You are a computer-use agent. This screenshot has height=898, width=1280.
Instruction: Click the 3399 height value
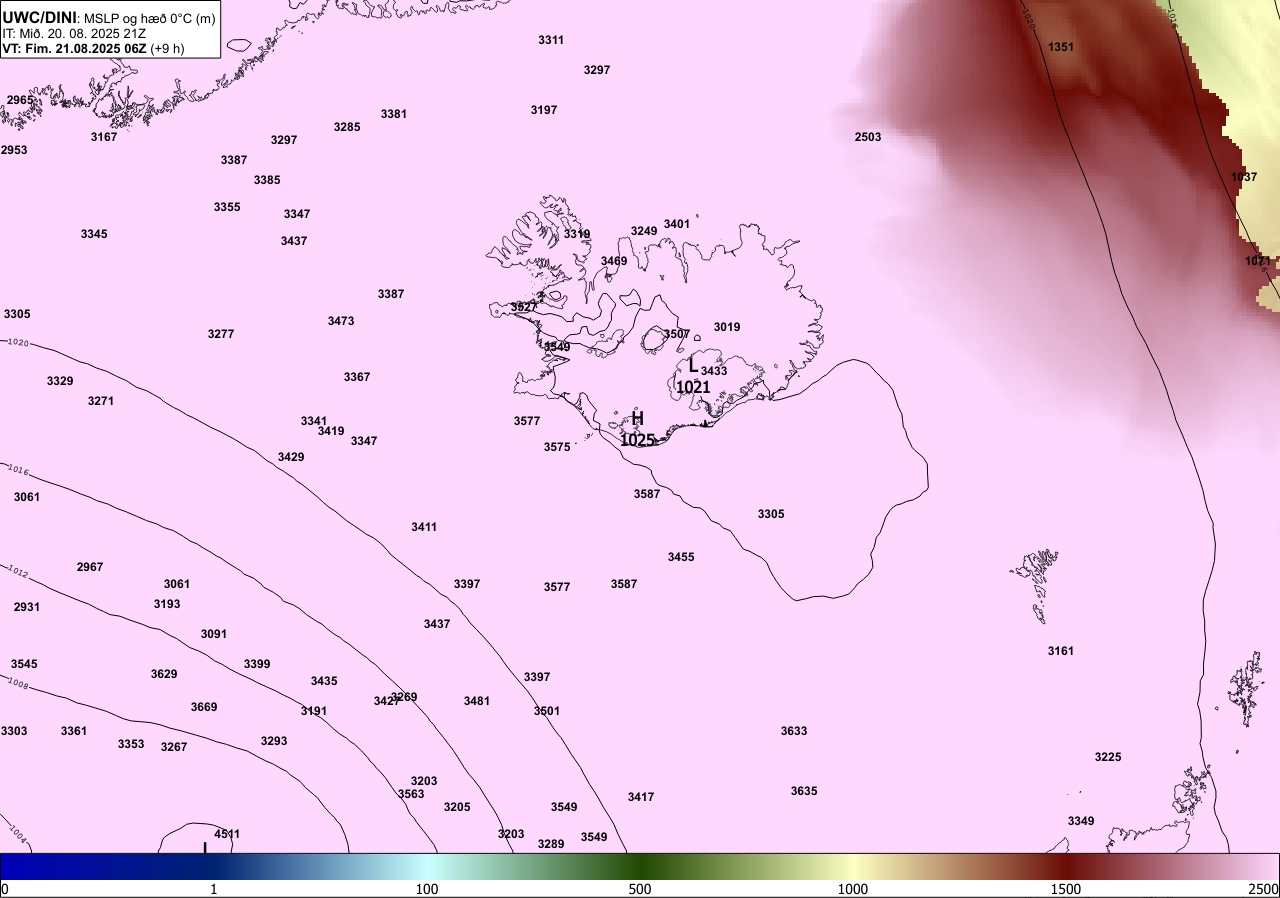tap(257, 664)
